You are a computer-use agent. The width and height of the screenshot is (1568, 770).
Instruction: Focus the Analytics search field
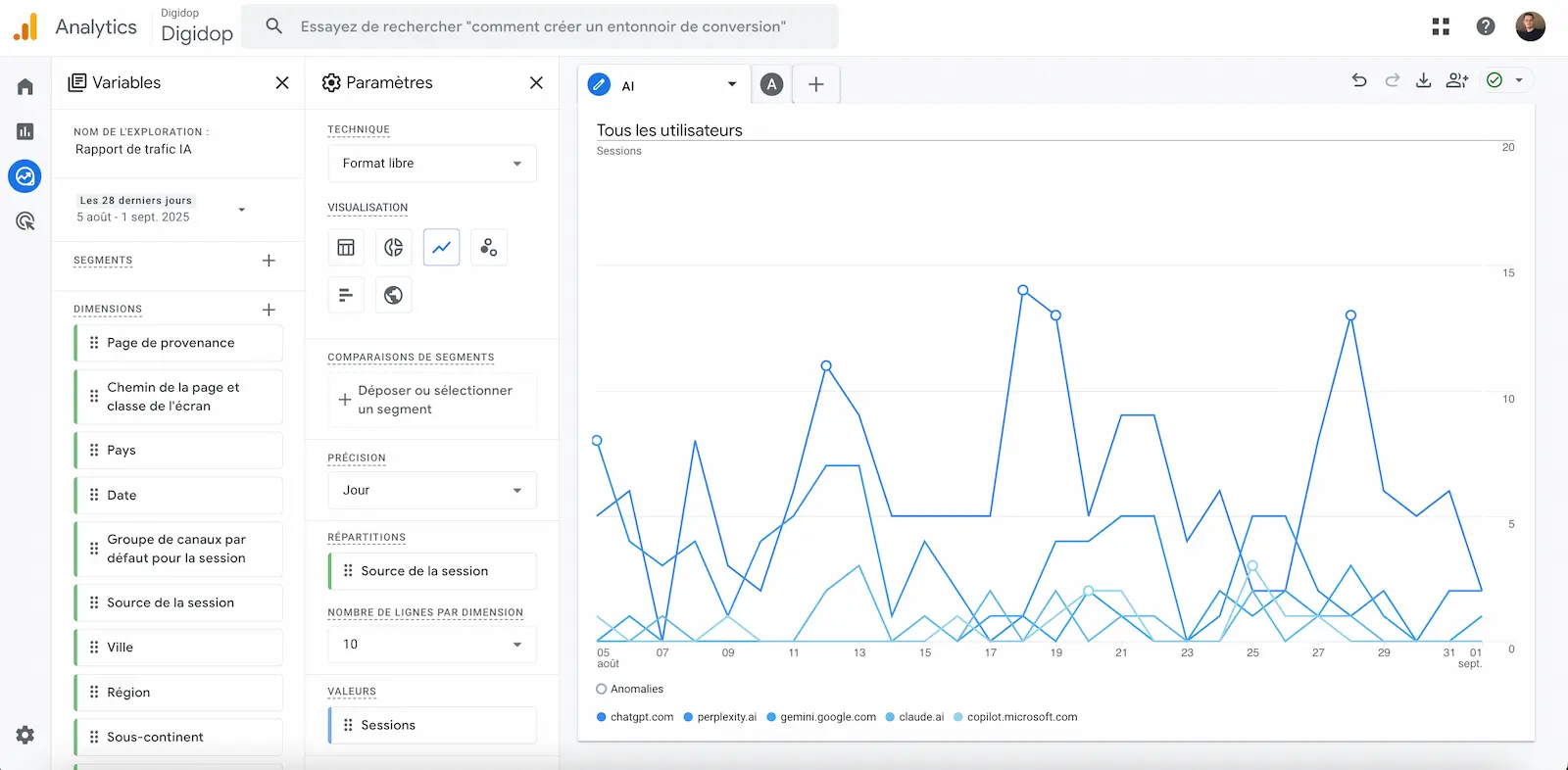[x=541, y=26]
